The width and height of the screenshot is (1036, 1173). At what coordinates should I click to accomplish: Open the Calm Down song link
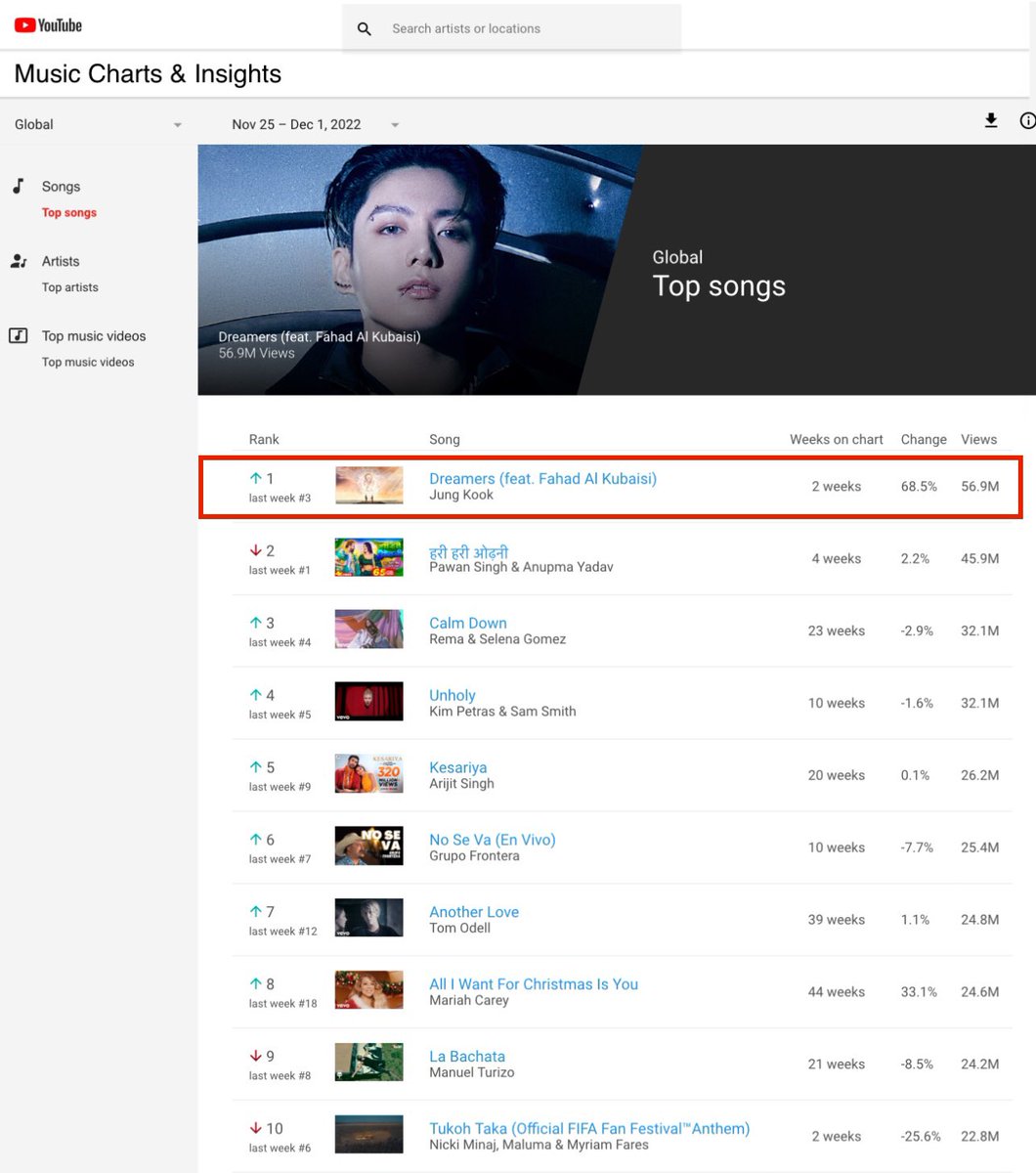tap(468, 623)
